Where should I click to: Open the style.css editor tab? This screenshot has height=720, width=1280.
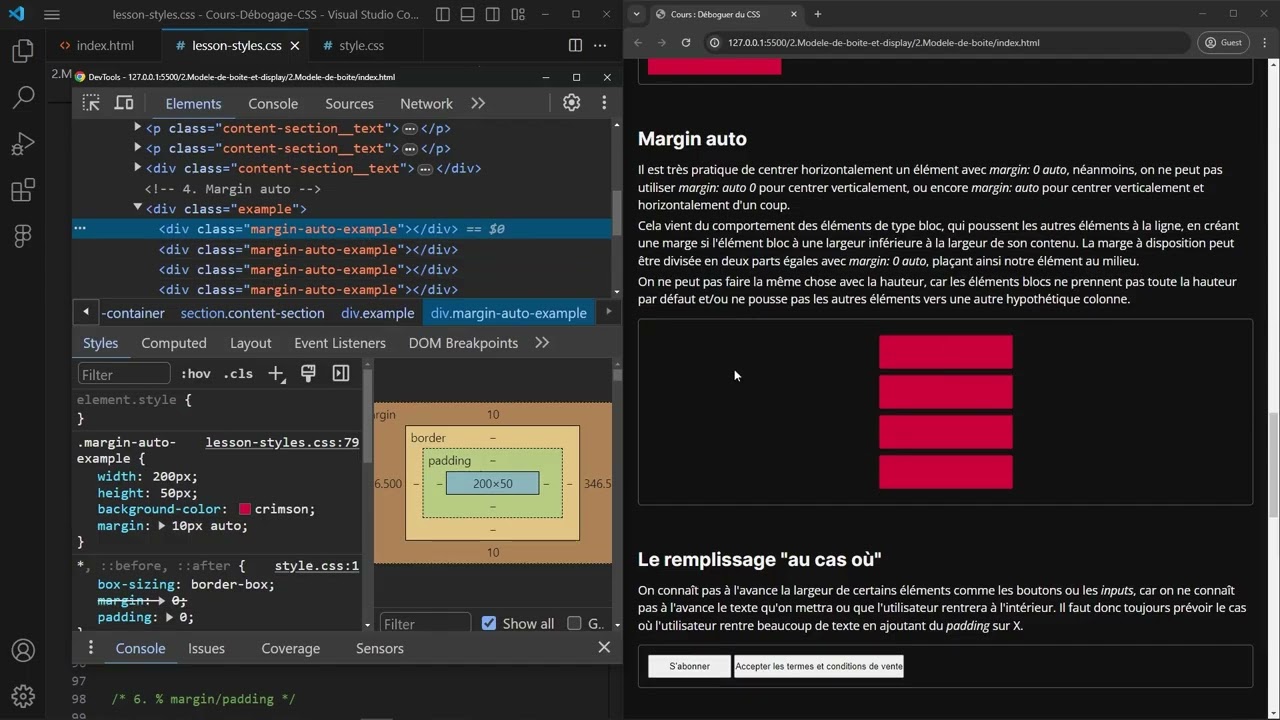point(361,46)
